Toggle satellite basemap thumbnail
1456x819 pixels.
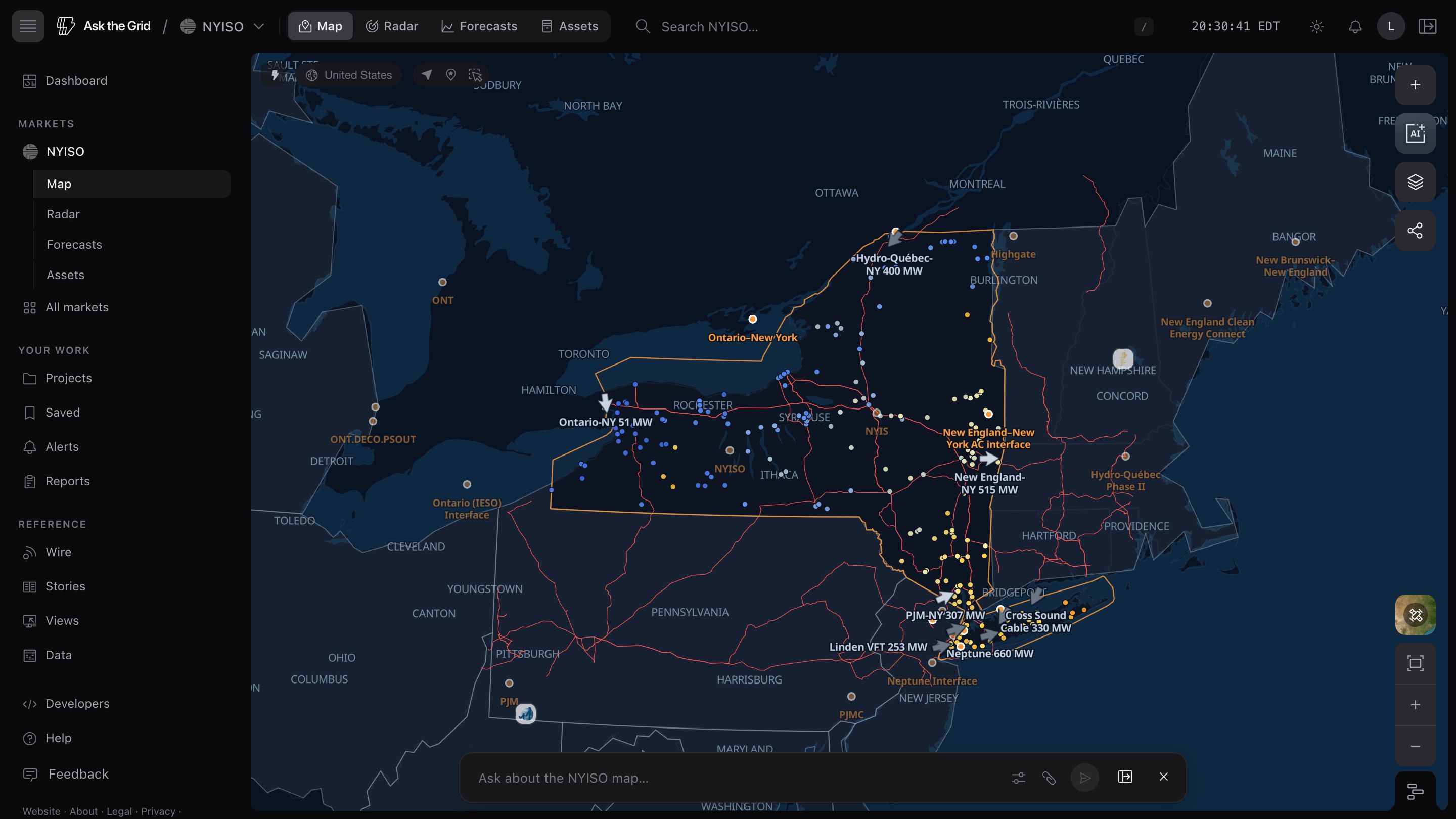click(x=1416, y=614)
